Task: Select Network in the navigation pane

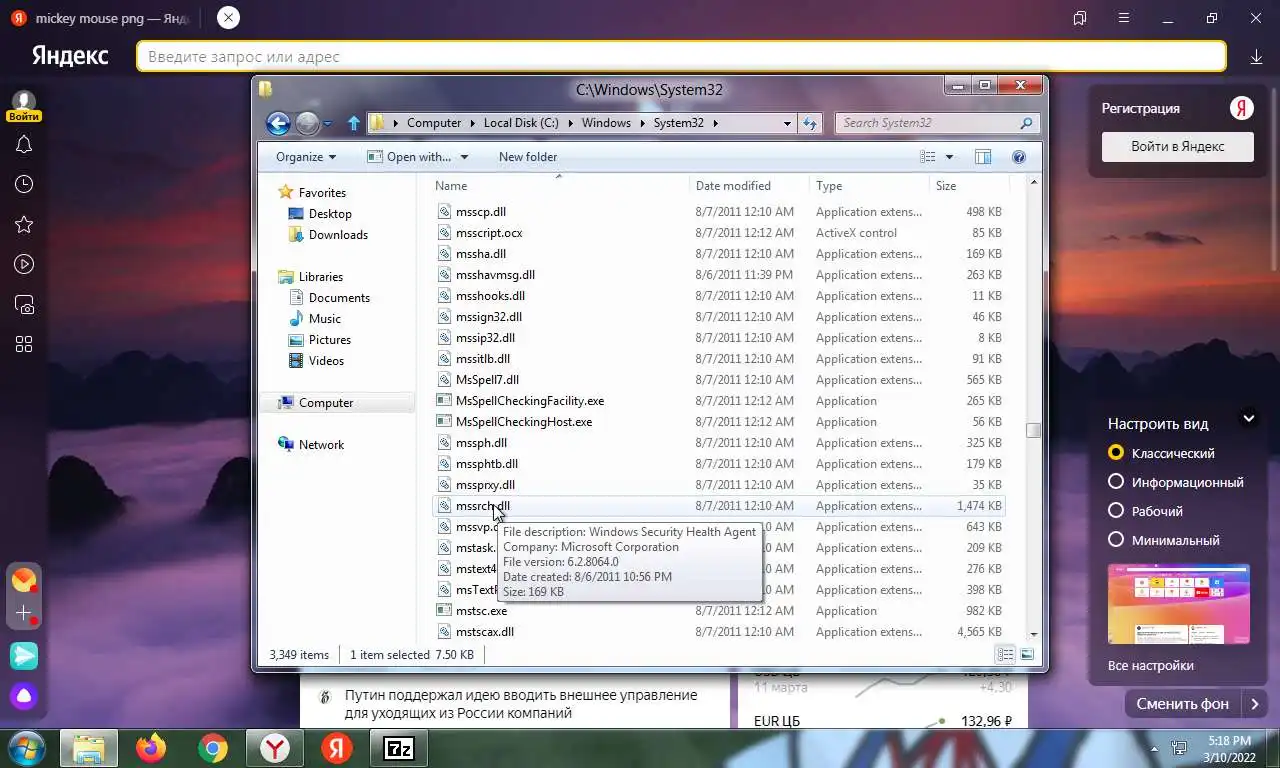Action: tap(310, 444)
